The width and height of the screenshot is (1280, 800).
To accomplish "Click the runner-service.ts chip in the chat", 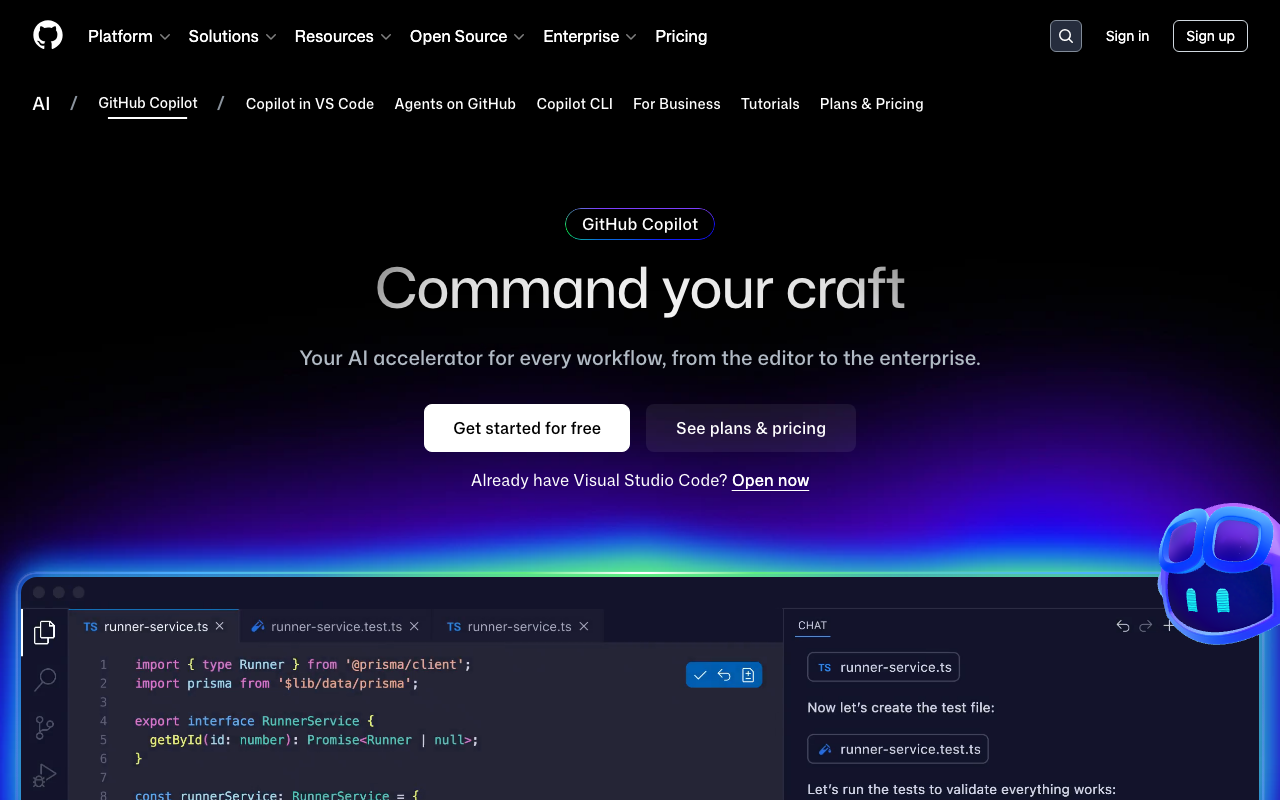I will [883, 667].
